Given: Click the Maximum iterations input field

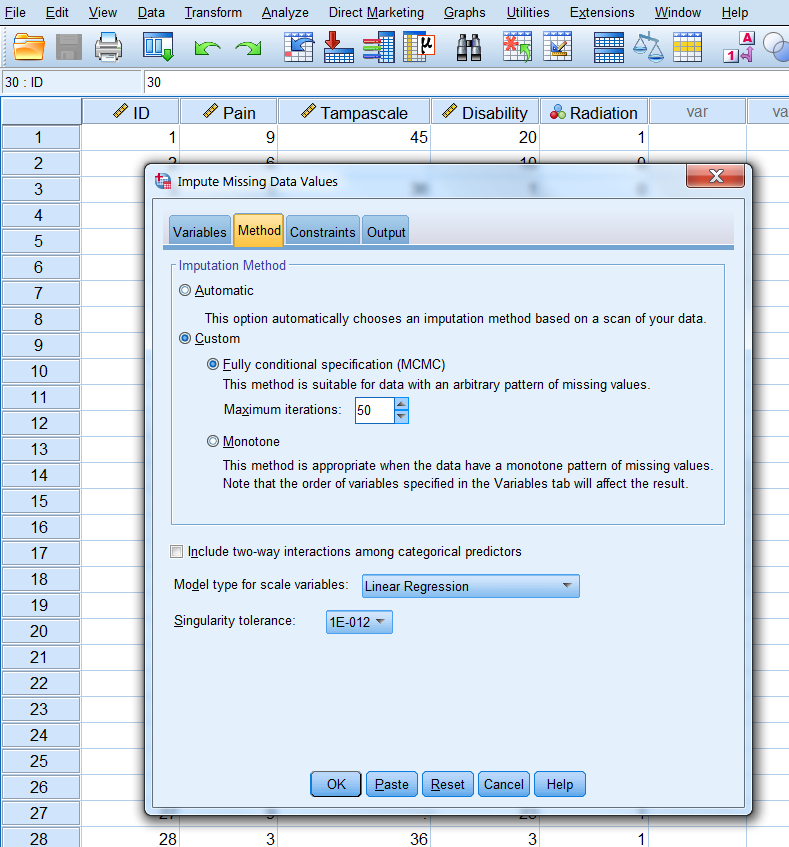Looking at the screenshot, I should pyautogui.click(x=375, y=411).
